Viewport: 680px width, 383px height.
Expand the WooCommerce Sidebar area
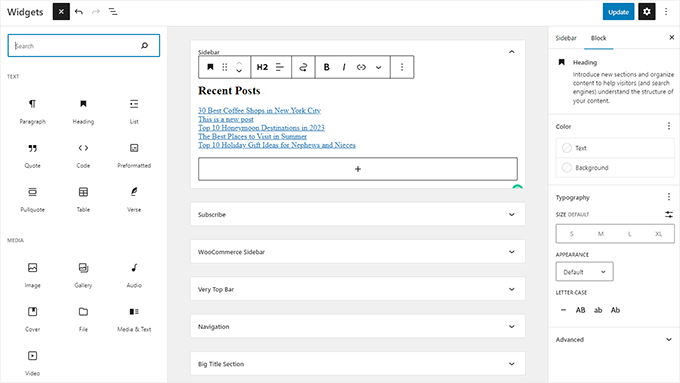358,252
